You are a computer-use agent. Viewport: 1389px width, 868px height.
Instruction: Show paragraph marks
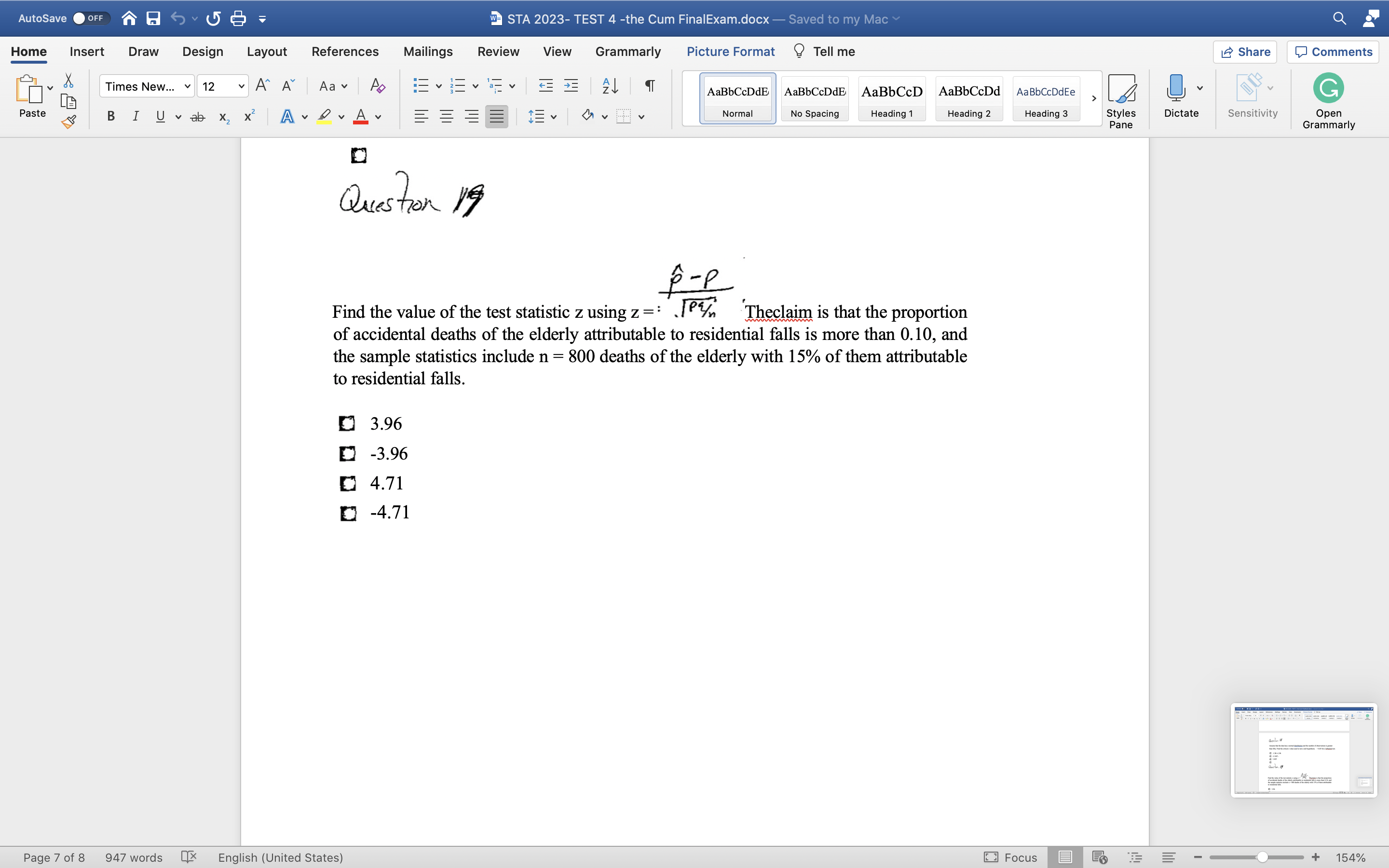coord(649,85)
